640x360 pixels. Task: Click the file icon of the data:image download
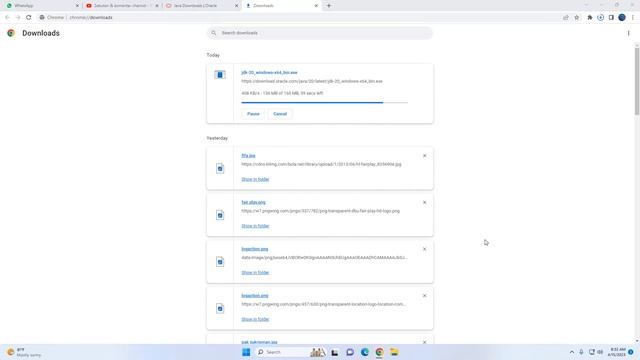pos(220,262)
